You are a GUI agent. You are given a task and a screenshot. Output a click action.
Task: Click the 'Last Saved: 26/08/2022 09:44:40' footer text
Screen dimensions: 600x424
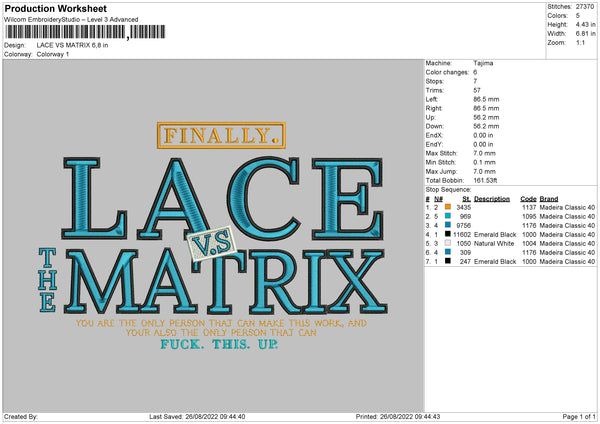[x=197, y=416]
